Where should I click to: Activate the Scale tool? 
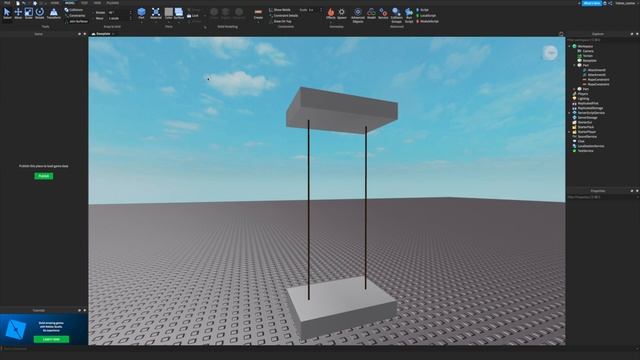tap(29, 13)
